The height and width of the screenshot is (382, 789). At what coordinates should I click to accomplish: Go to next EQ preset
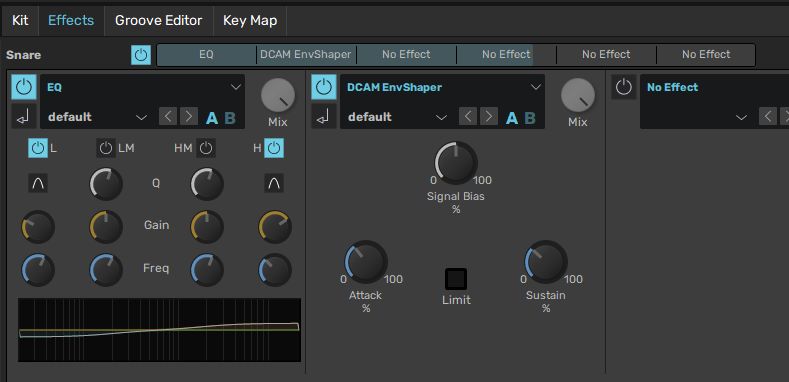(188, 116)
